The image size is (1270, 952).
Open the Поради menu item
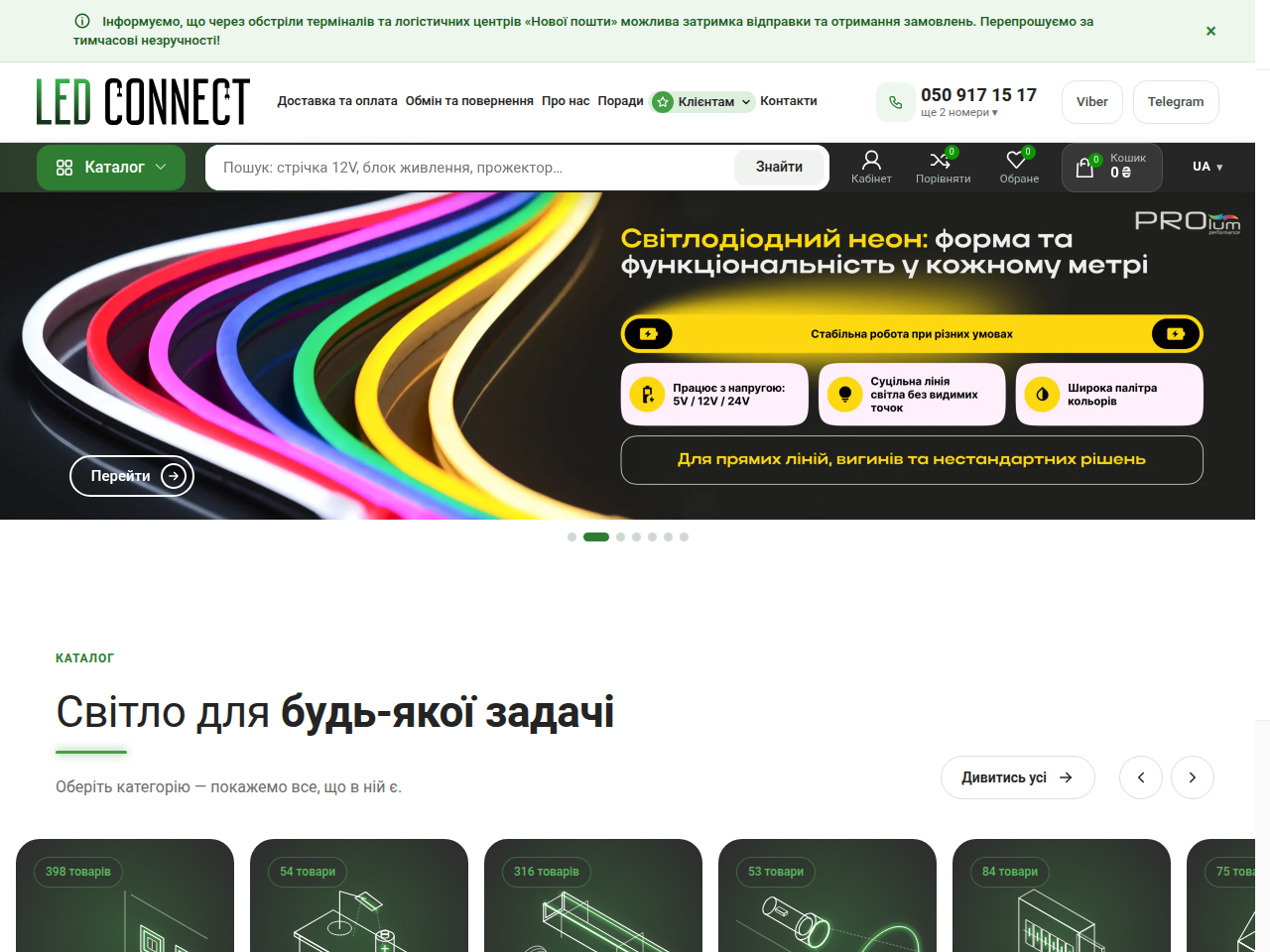click(x=620, y=101)
